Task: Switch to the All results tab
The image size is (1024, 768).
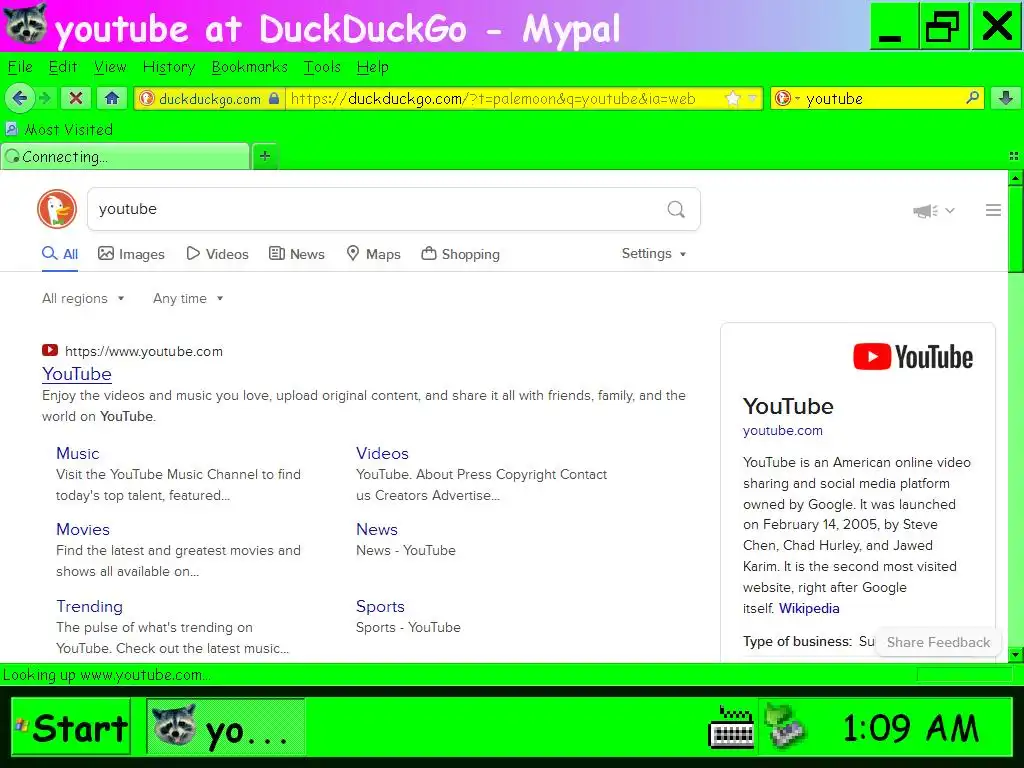Action: point(60,254)
